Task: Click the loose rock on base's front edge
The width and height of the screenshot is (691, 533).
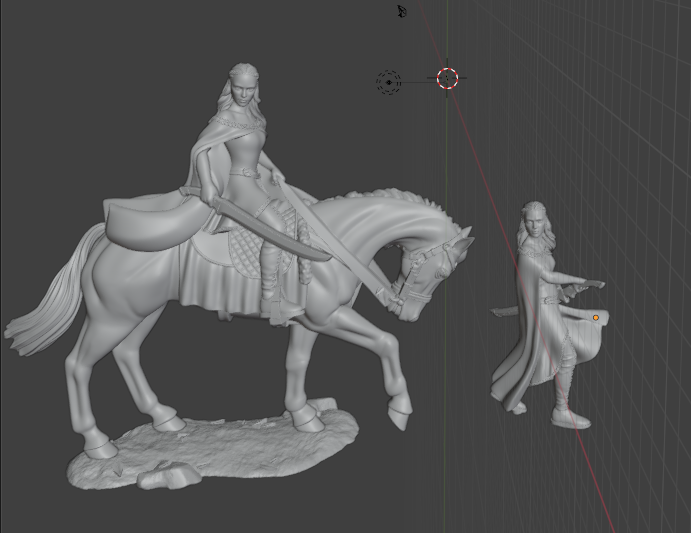Action: pyautogui.click(x=160, y=478)
